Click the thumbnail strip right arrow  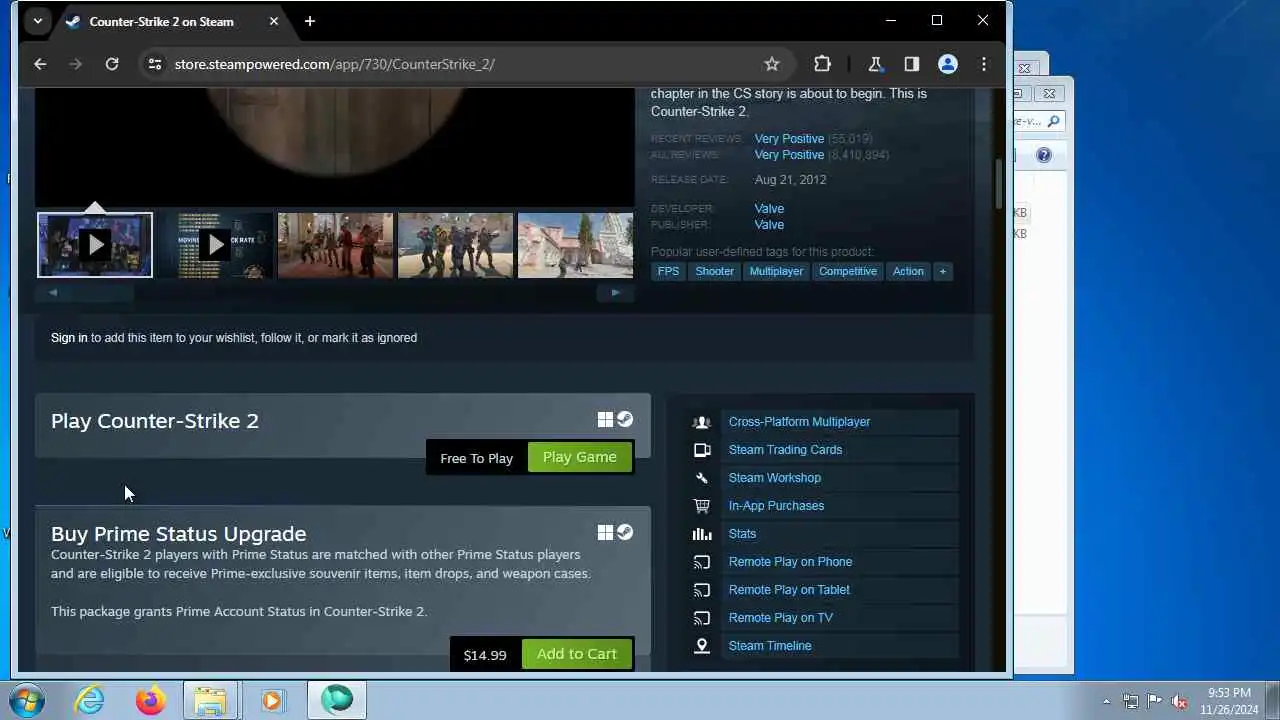pos(615,292)
